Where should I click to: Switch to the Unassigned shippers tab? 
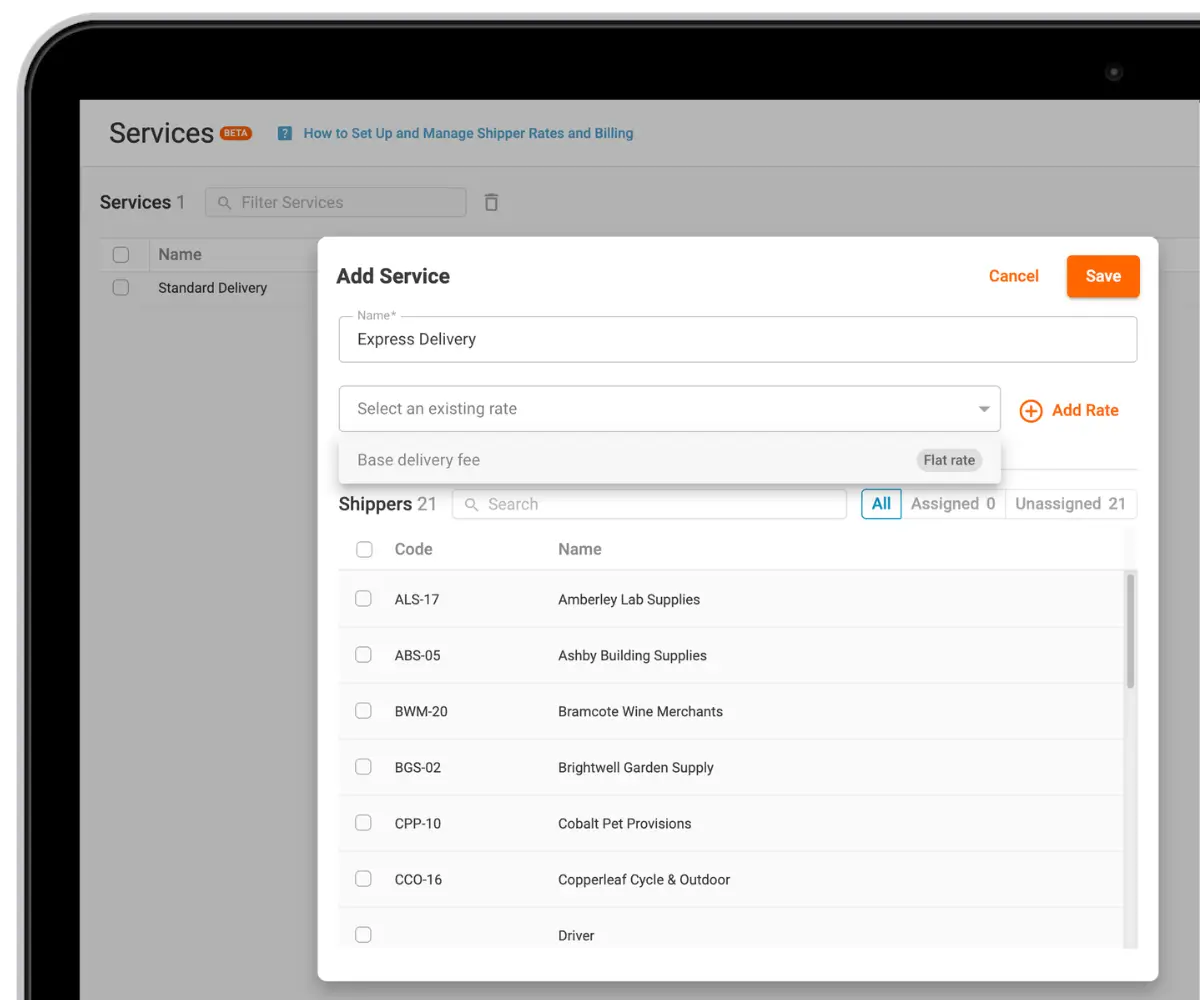pyautogui.click(x=1071, y=504)
